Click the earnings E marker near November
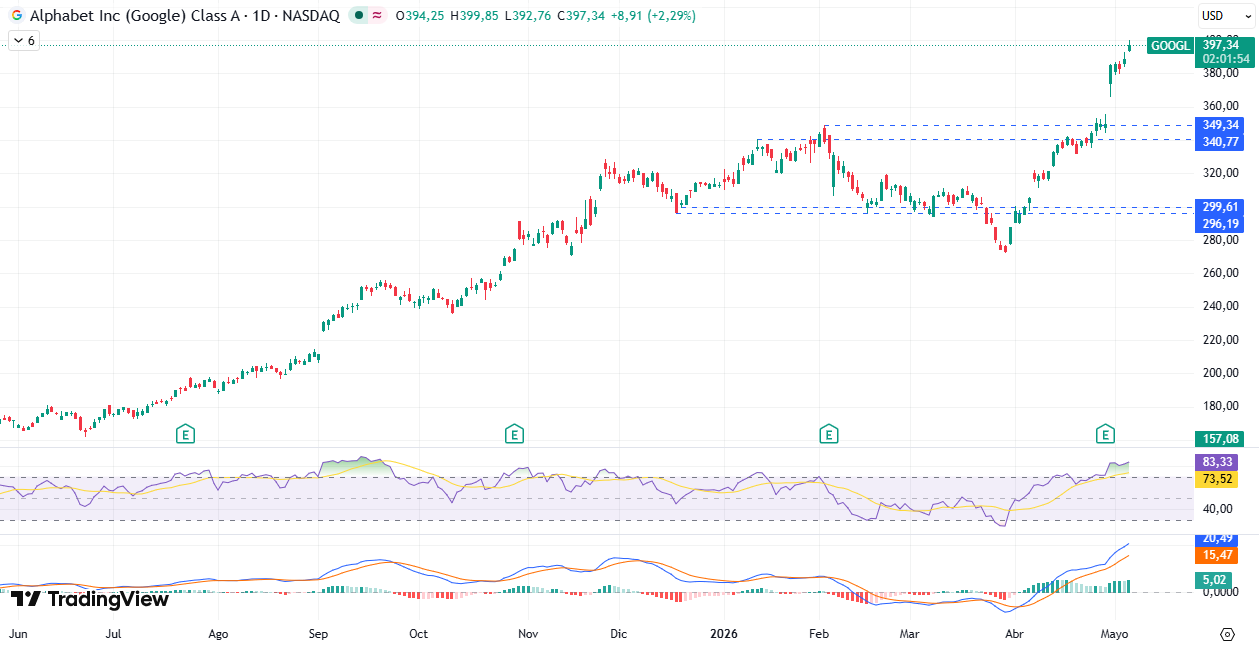The height and width of the screenshot is (647, 1259). click(x=514, y=434)
